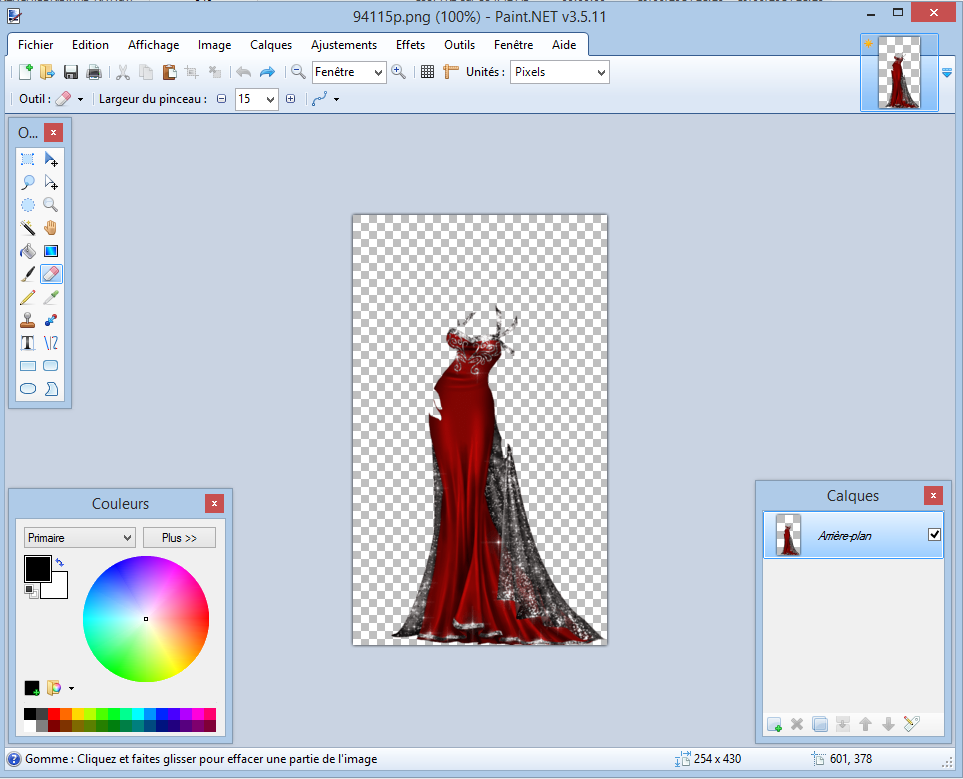Viewport: 963px width, 779px height.
Task: Open the Unités combo box
Action: [558, 72]
